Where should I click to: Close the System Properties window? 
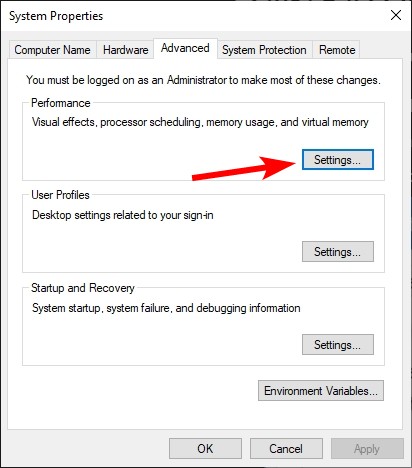[396, 15]
